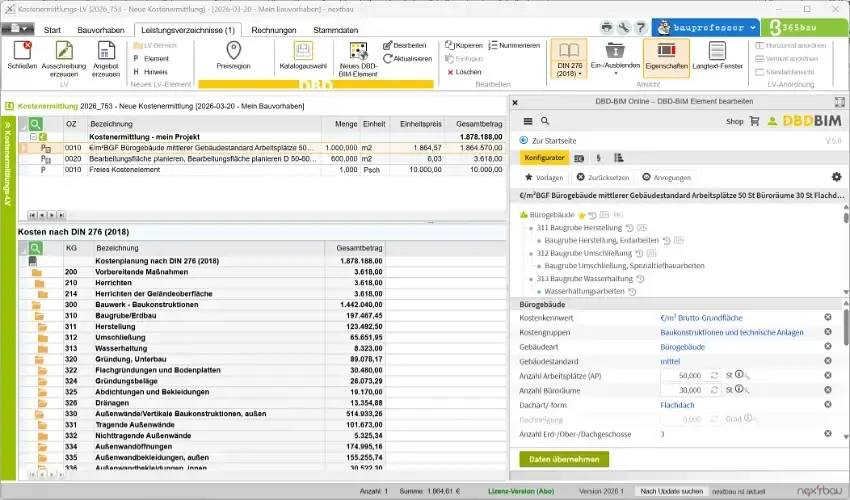Select 312 Baugrube Umschließung tree node
850x500 pixels.
pyautogui.click(x=584, y=253)
